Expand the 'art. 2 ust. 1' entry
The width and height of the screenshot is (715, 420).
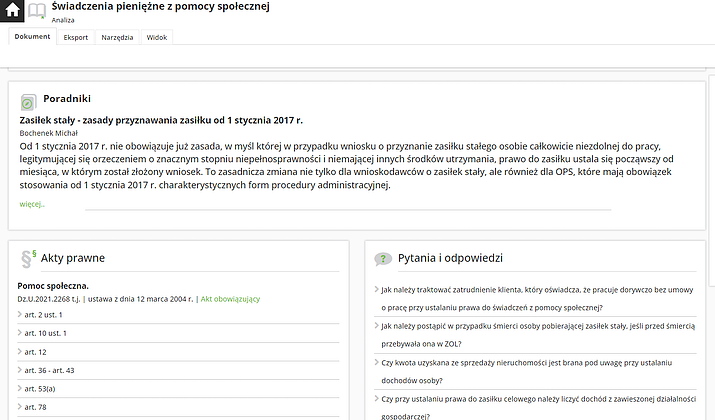pos(46,314)
